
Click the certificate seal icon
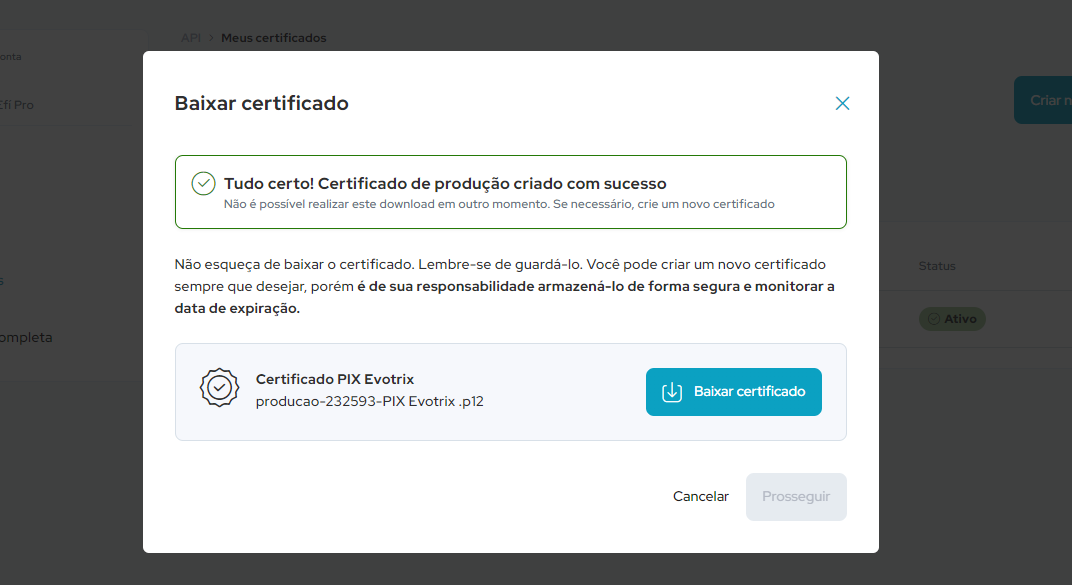pyautogui.click(x=219, y=387)
